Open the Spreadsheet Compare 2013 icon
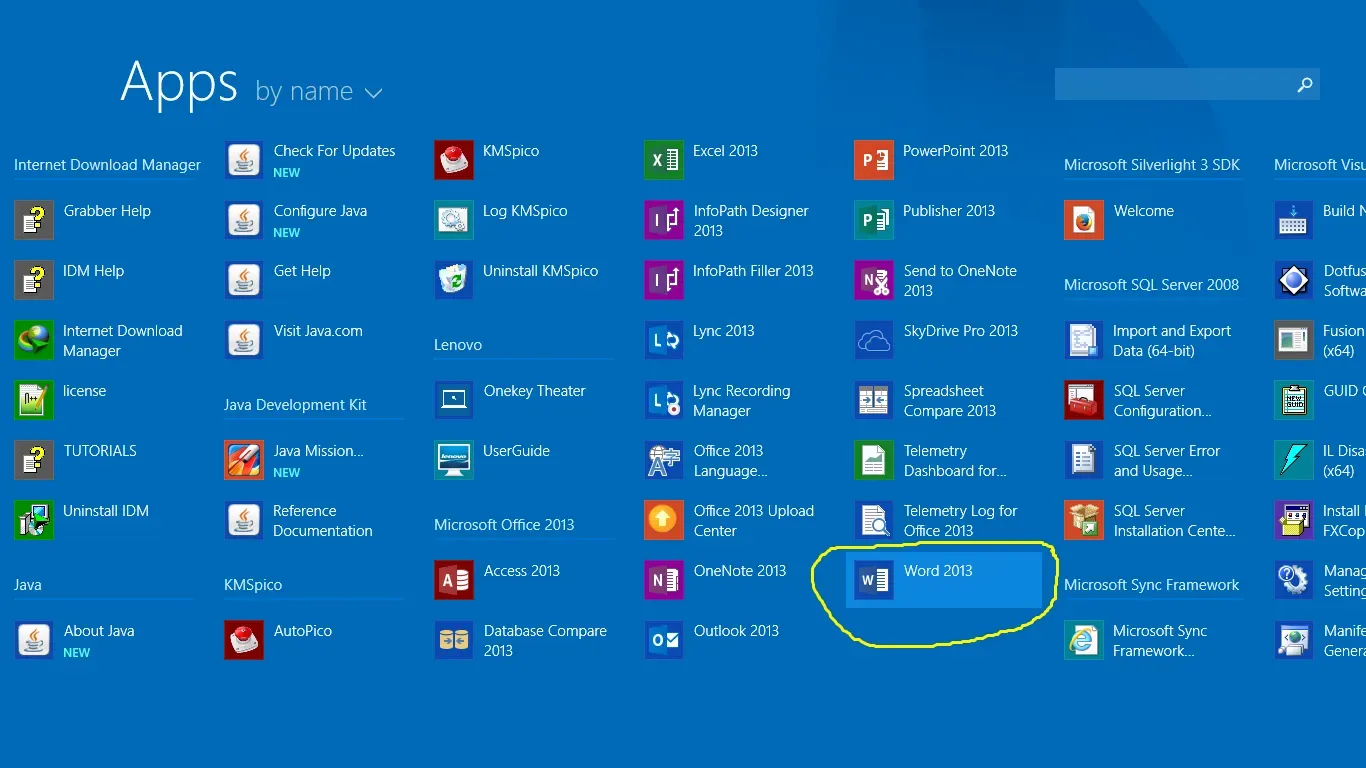Viewport: 1366px width, 768px height. click(874, 400)
